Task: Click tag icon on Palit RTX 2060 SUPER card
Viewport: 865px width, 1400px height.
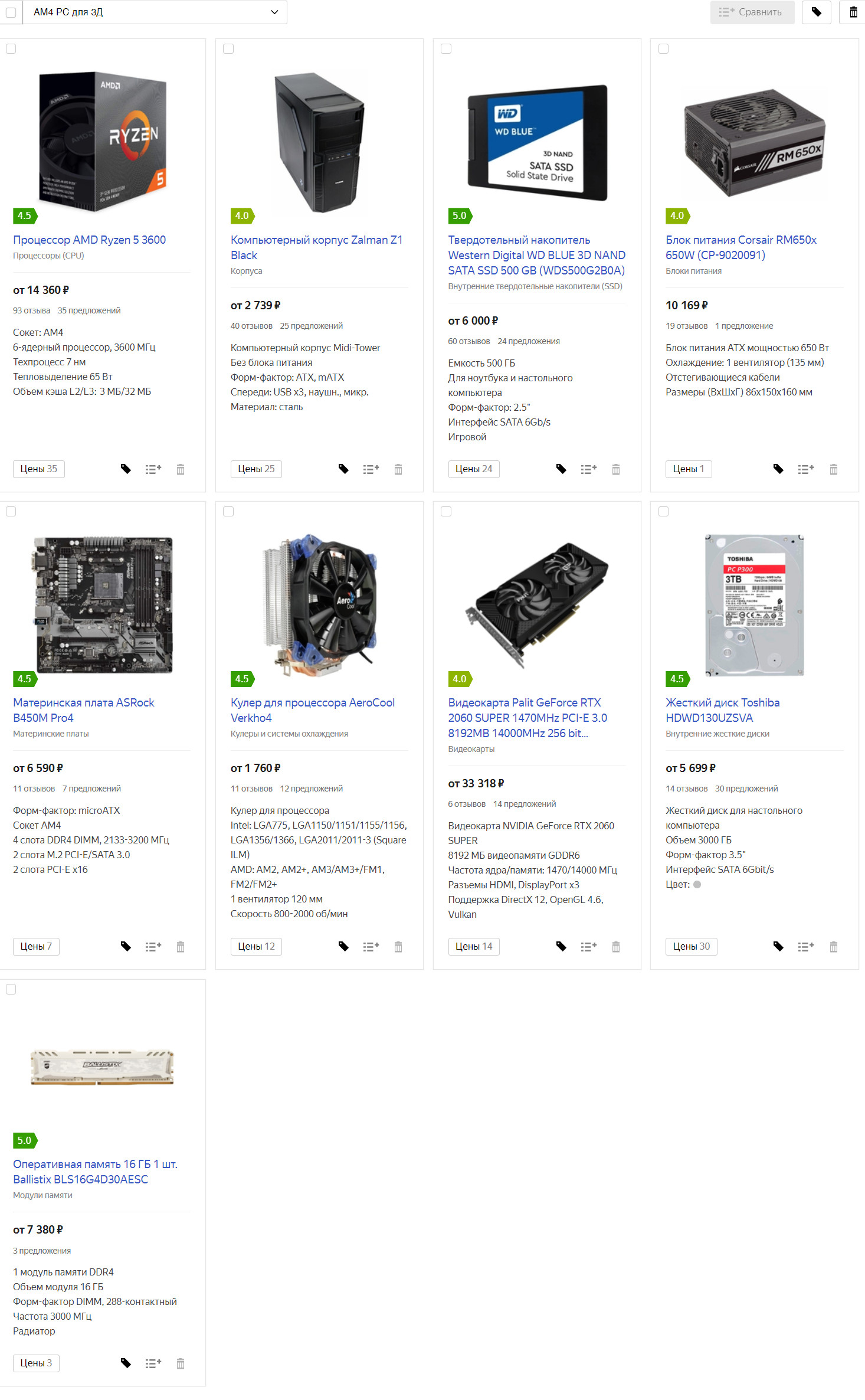Action: [561, 947]
